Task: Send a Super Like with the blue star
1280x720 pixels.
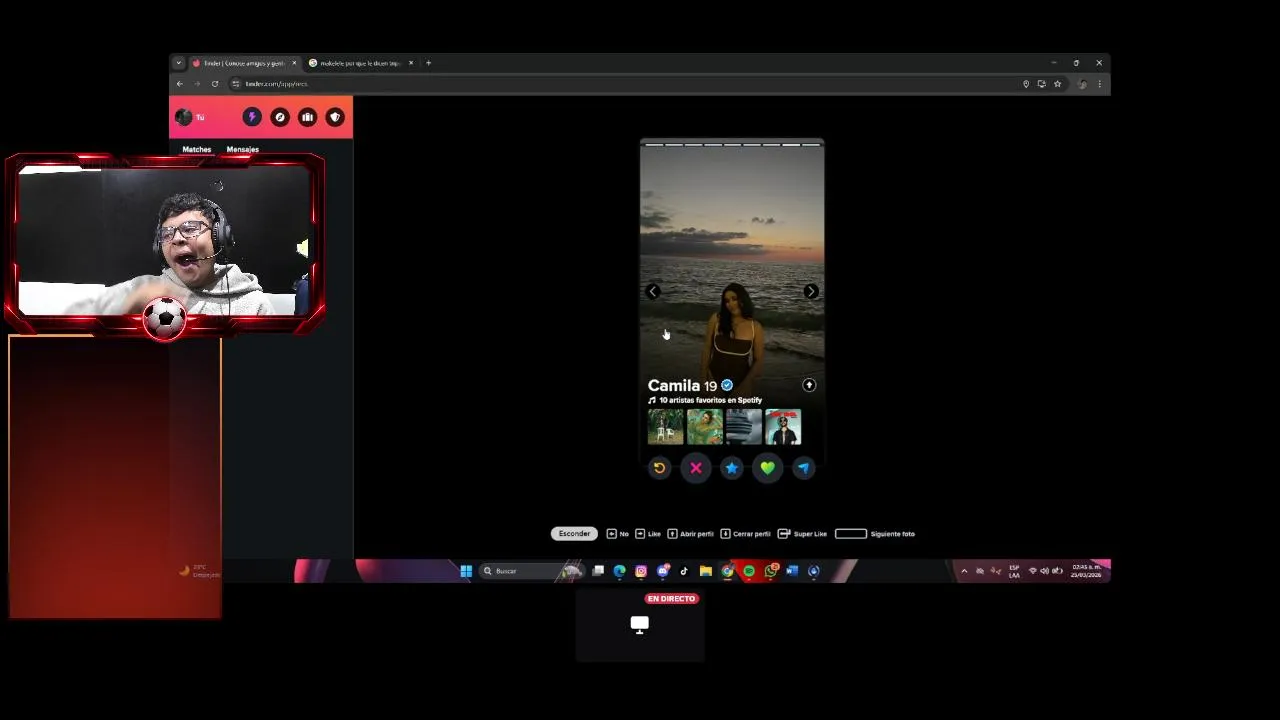Action: (x=732, y=468)
